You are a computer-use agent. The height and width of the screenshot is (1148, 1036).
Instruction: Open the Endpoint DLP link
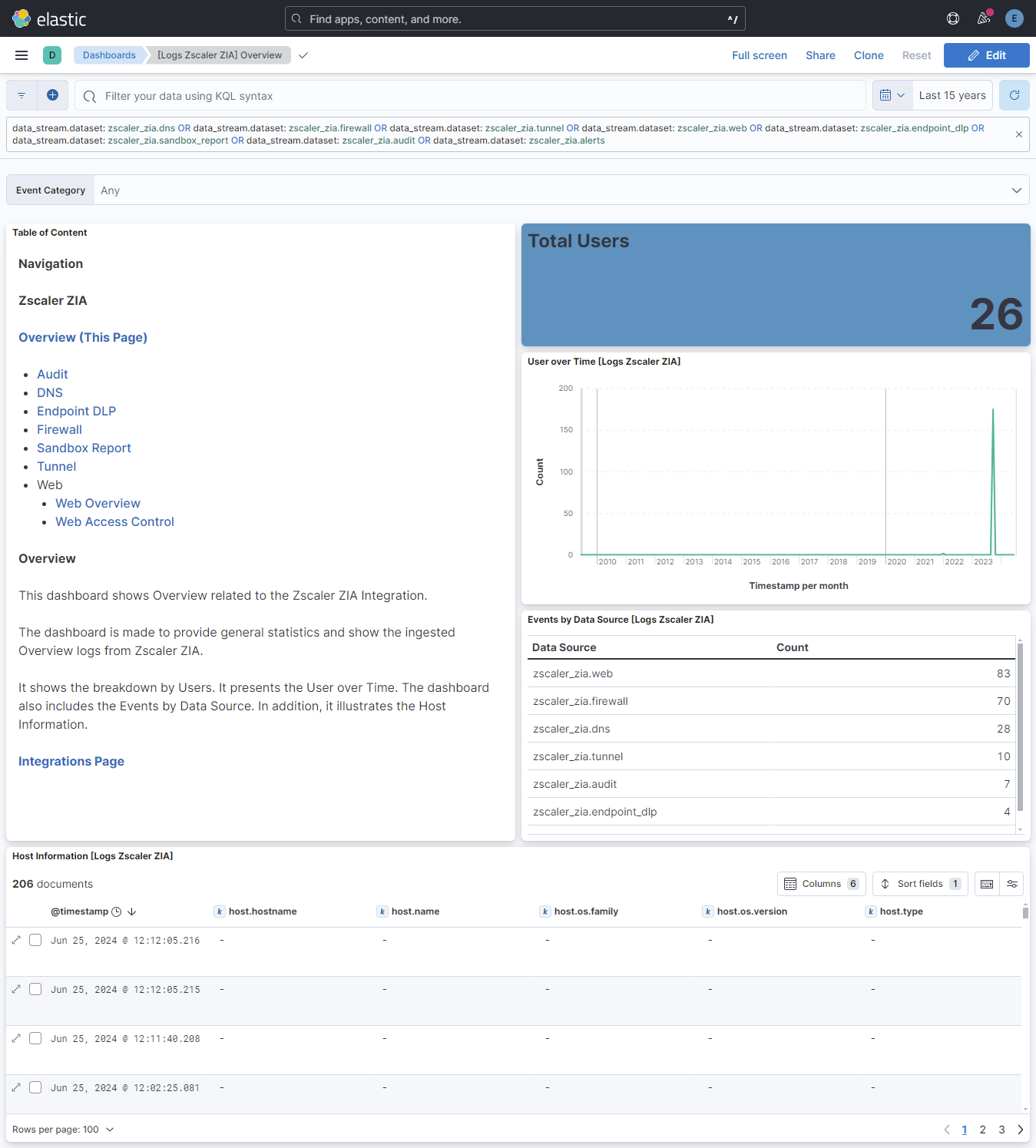76,411
